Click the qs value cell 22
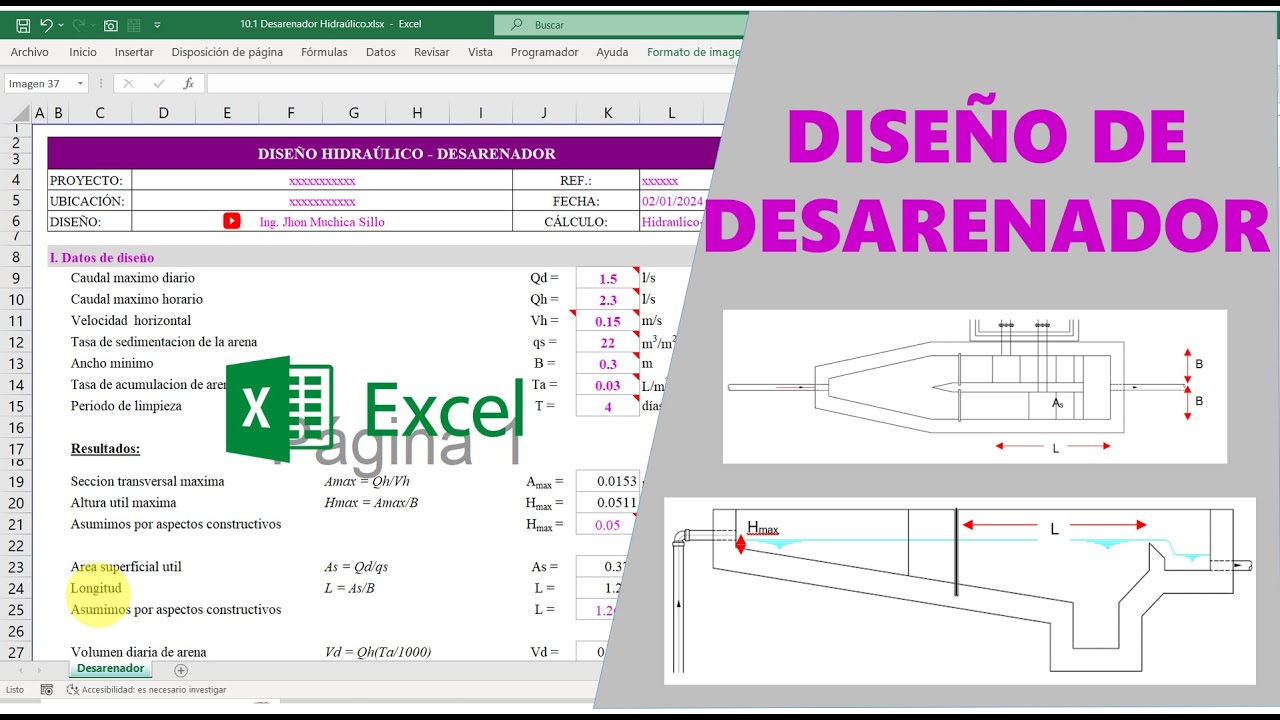 point(608,342)
